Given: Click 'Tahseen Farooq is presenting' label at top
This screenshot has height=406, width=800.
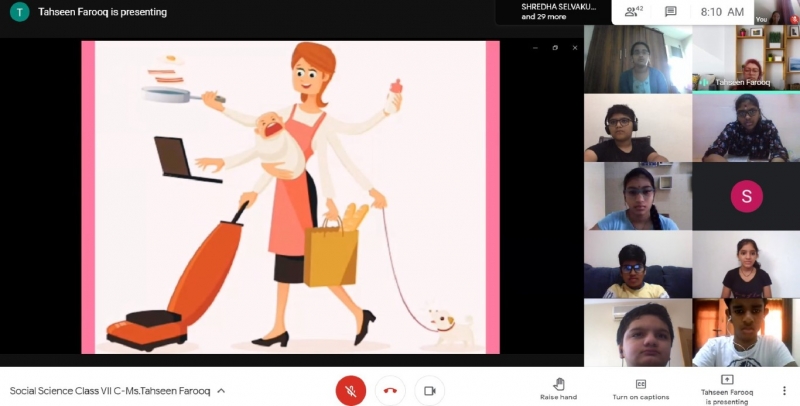Looking at the screenshot, I should [x=102, y=12].
